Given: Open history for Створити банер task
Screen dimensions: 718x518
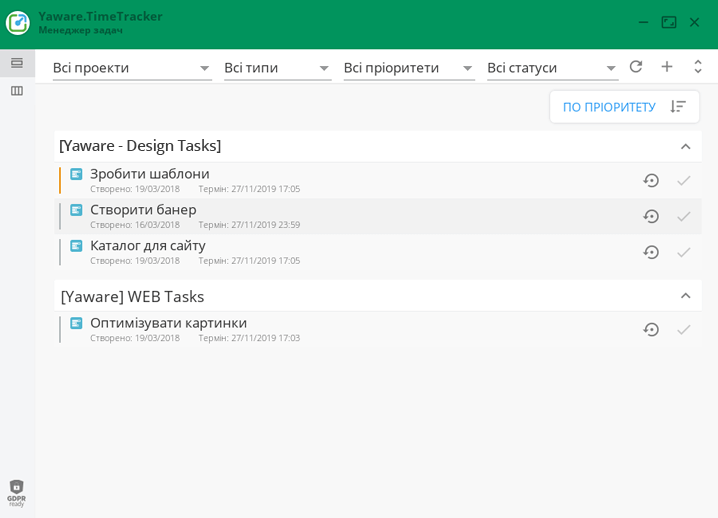Looking at the screenshot, I should (x=651, y=217).
